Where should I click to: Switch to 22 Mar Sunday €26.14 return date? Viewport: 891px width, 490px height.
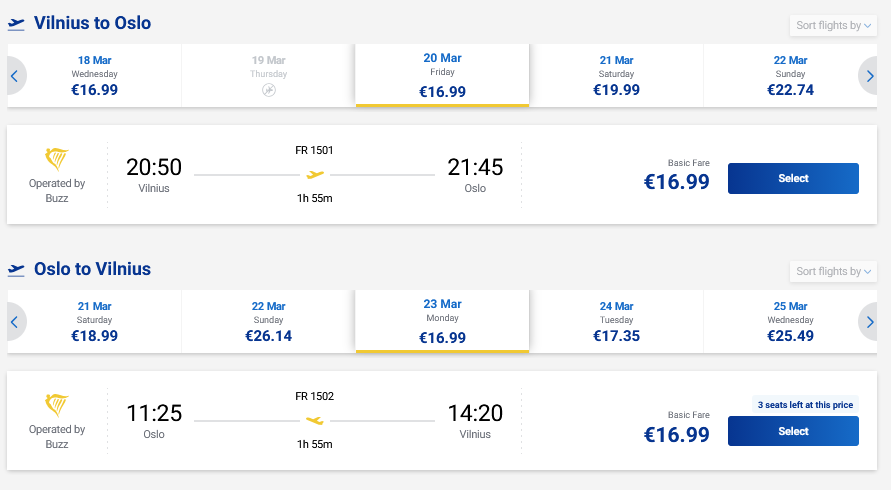coord(269,322)
